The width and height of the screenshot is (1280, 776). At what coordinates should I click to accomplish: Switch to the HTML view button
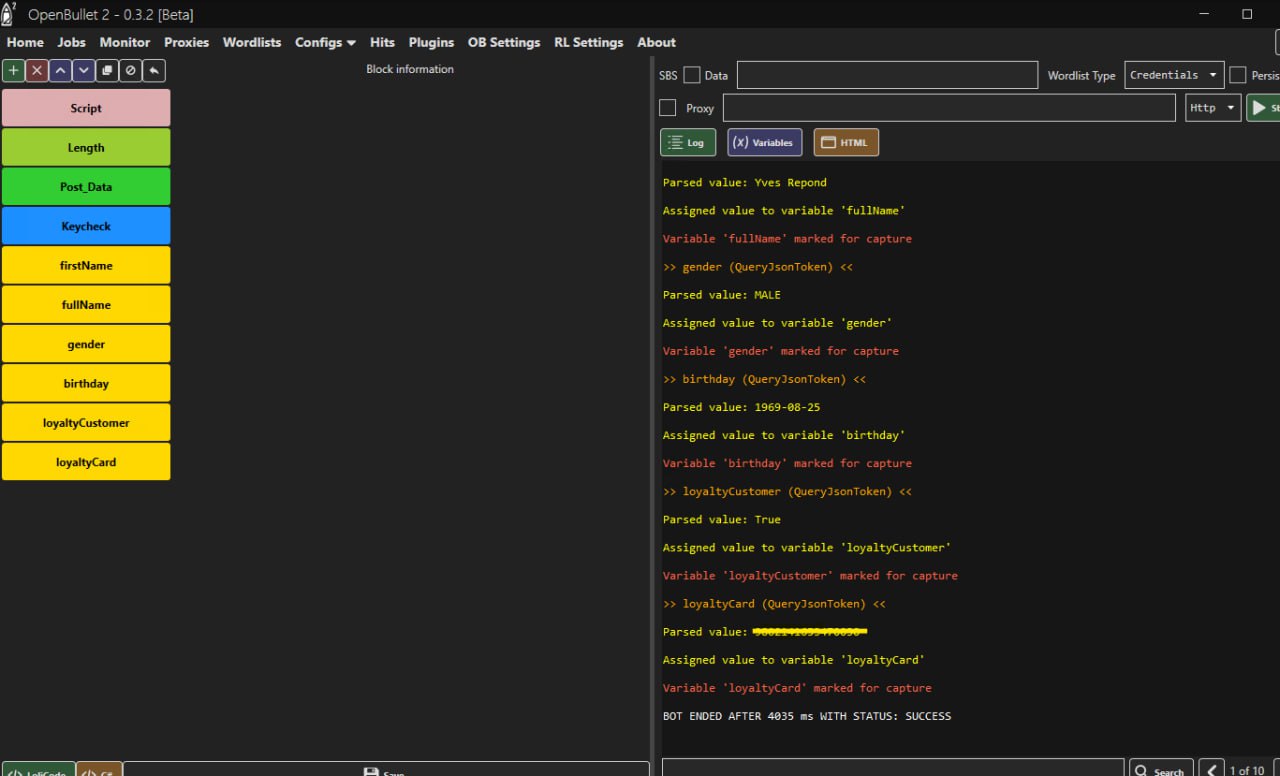point(845,143)
